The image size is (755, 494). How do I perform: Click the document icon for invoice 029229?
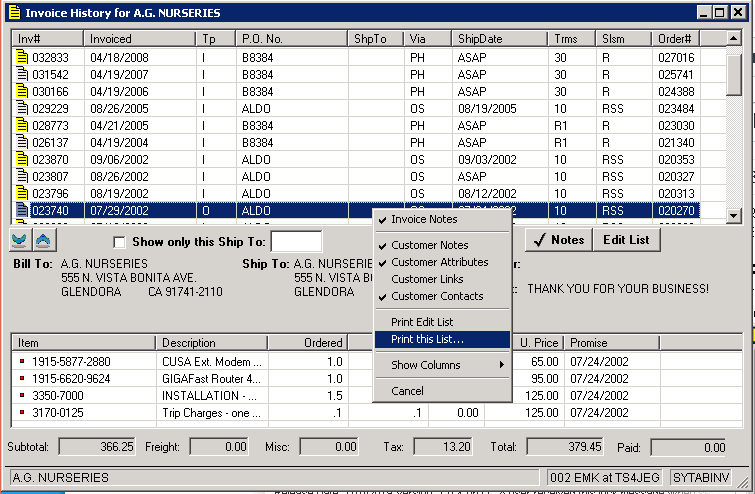click(x=22, y=109)
